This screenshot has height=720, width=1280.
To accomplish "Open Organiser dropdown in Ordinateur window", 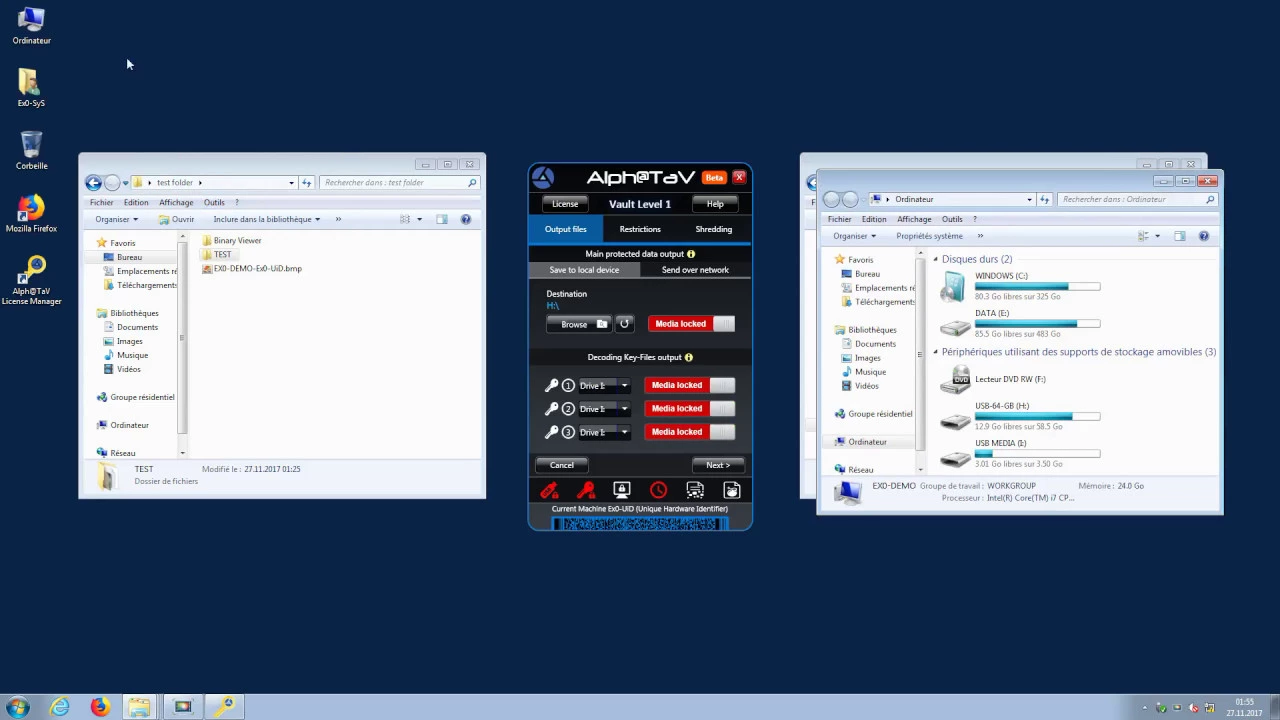I will click(855, 236).
